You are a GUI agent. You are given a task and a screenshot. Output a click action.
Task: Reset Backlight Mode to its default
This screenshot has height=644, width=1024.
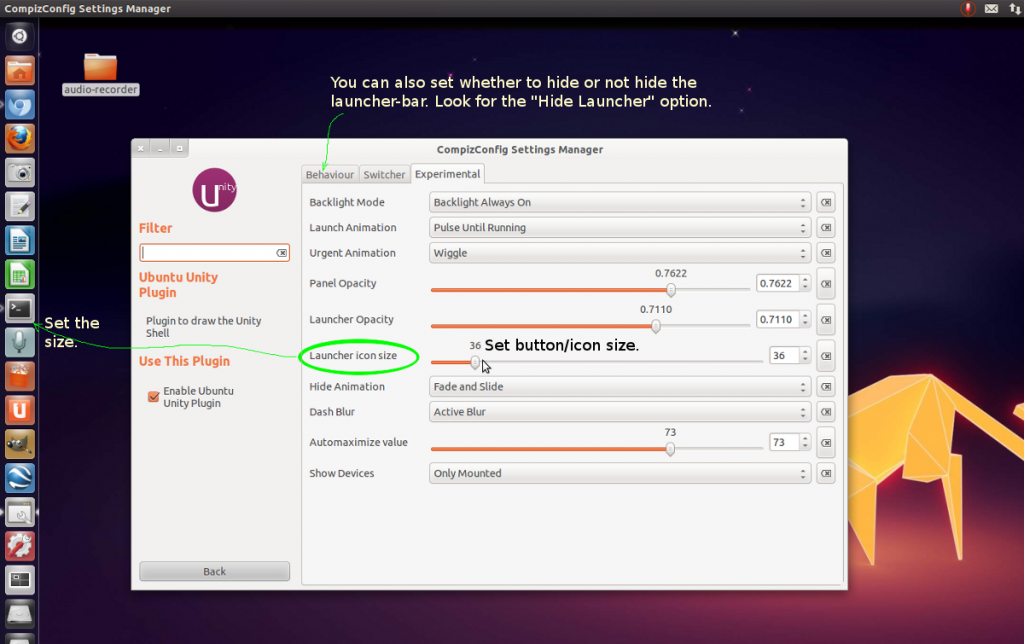[x=826, y=202]
